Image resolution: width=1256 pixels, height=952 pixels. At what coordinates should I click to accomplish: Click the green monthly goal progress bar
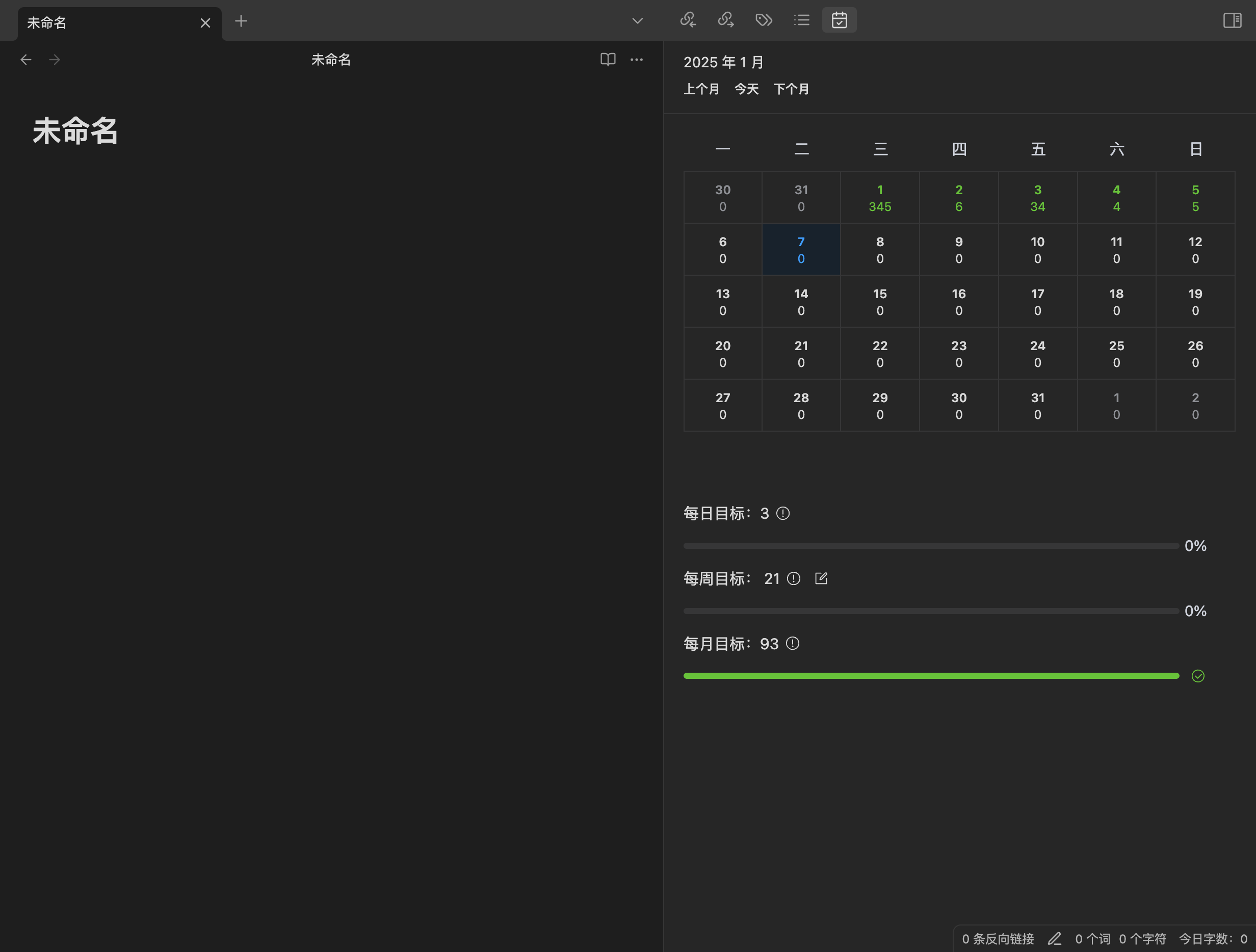pos(931,676)
